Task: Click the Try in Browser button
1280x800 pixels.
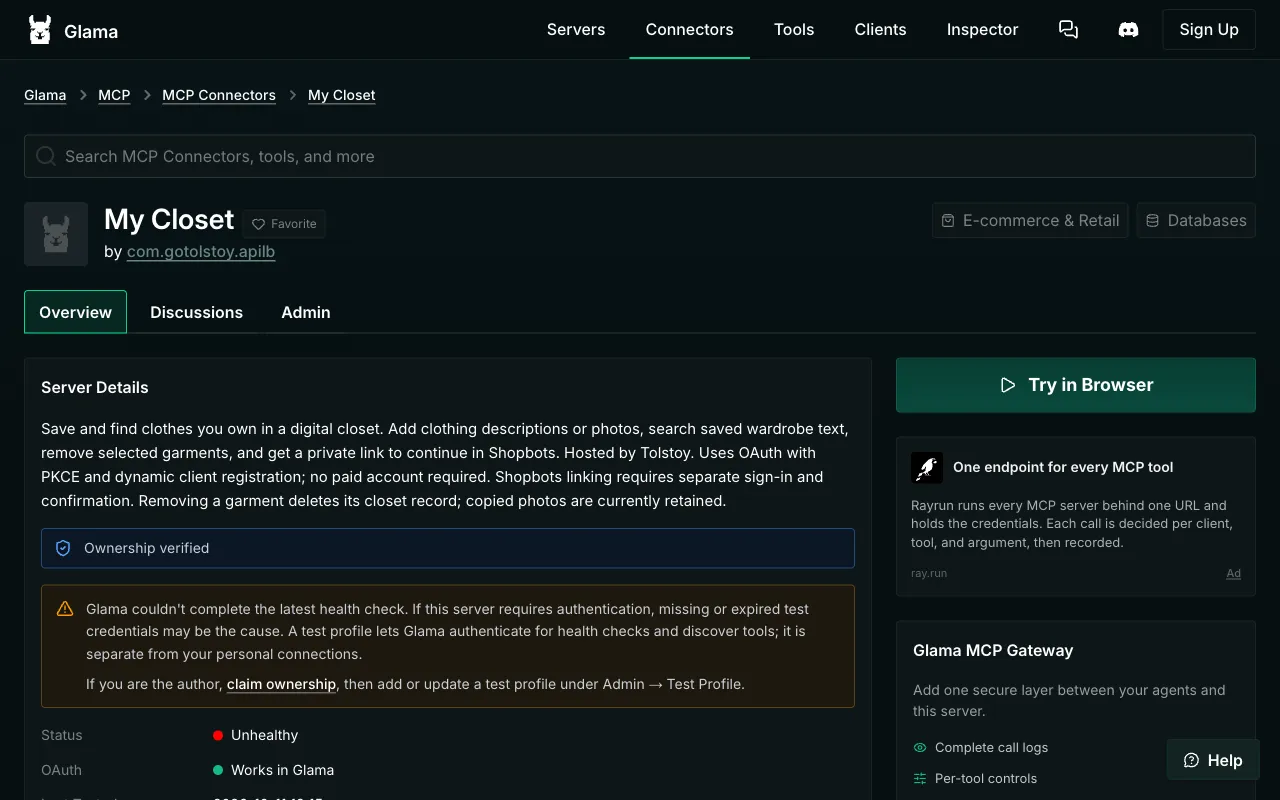Action: (x=1076, y=385)
